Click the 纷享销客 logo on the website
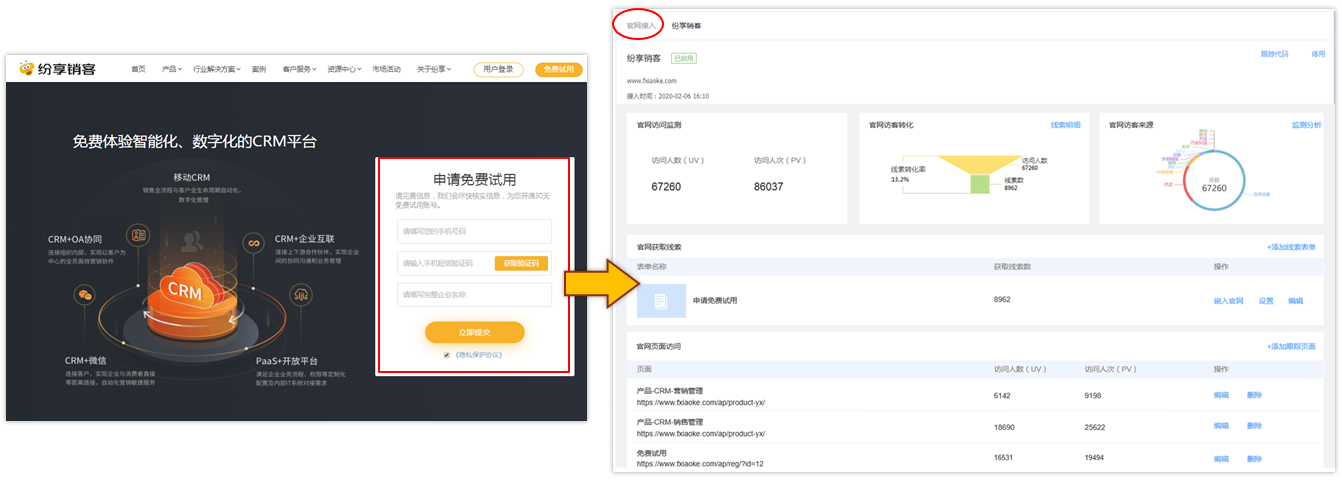The width and height of the screenshot is (1342, 480). tap(57, 69)
